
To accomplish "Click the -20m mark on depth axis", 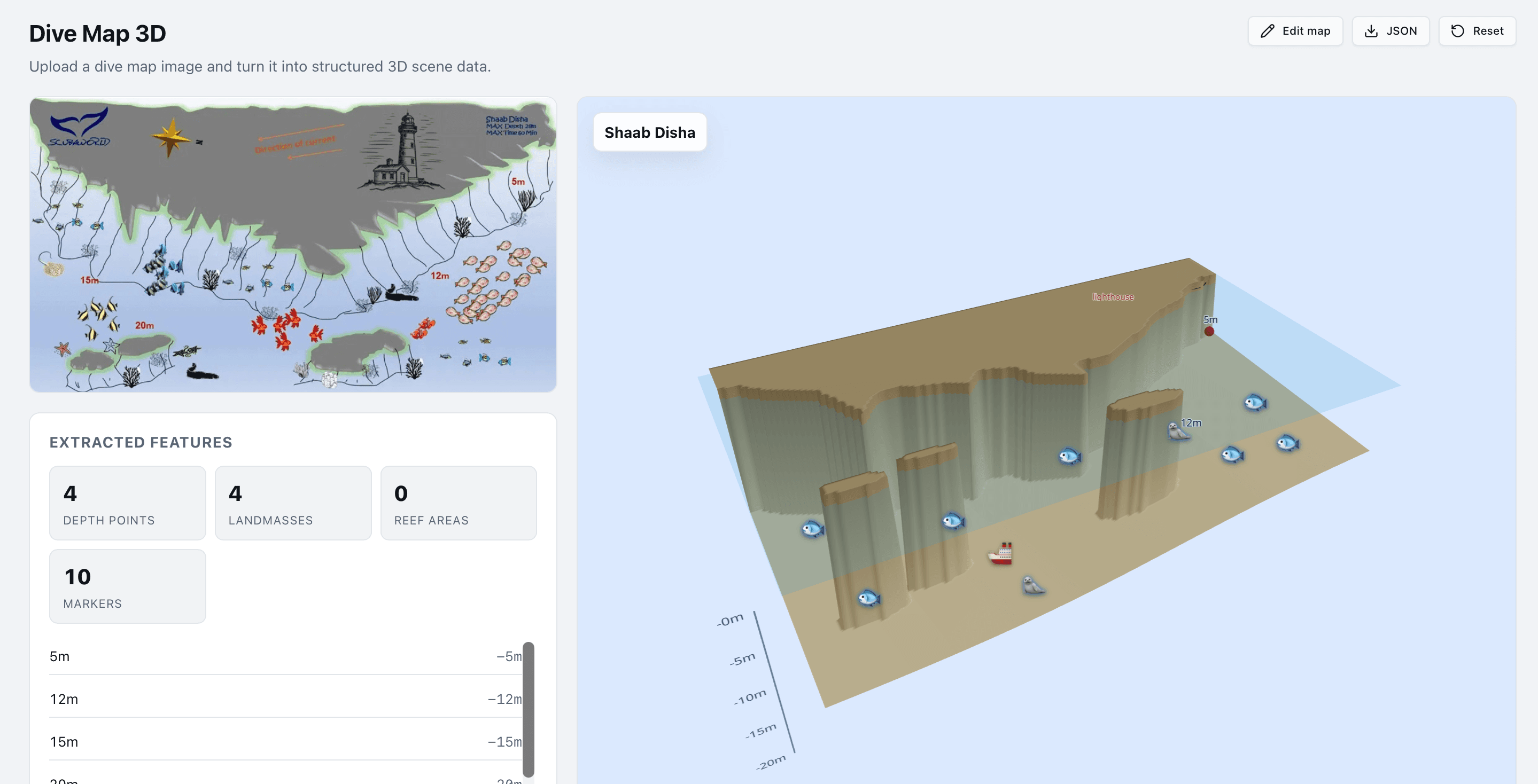I will pos(771,762).
